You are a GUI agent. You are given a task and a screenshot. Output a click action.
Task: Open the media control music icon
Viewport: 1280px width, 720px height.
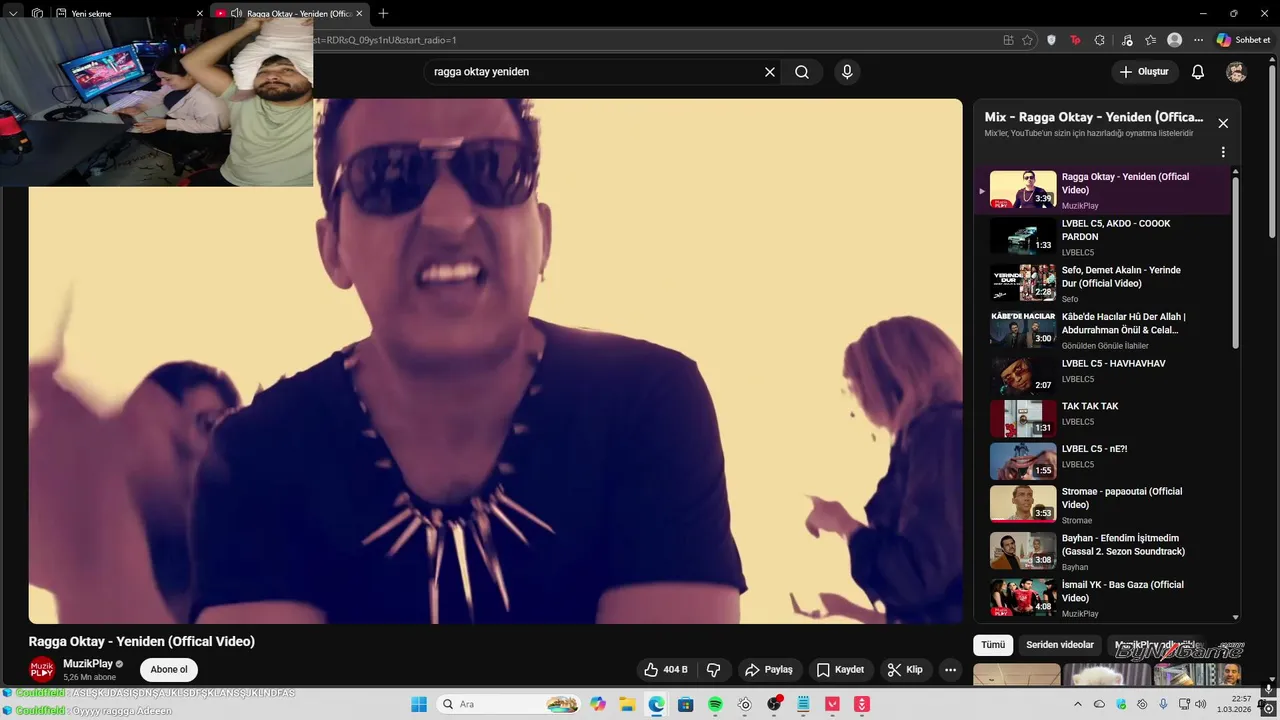(1128, 40)
